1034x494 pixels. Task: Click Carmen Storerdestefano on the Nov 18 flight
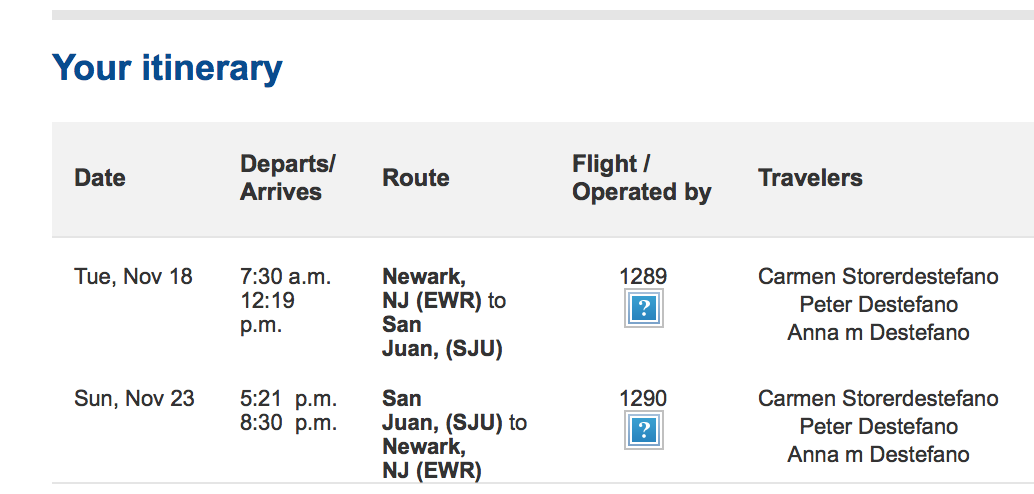(878, 276)
